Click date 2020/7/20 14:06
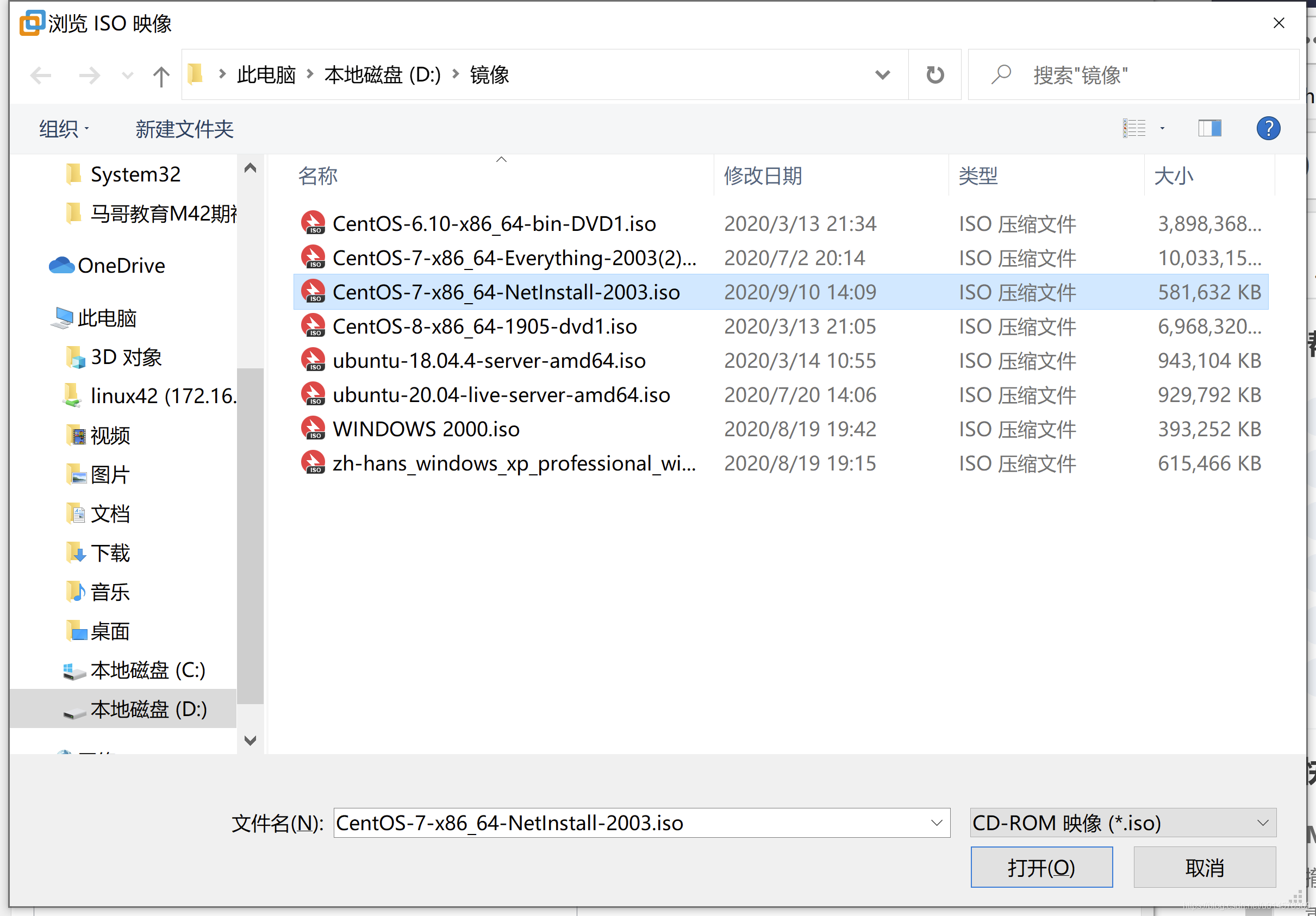 (800, 394)
